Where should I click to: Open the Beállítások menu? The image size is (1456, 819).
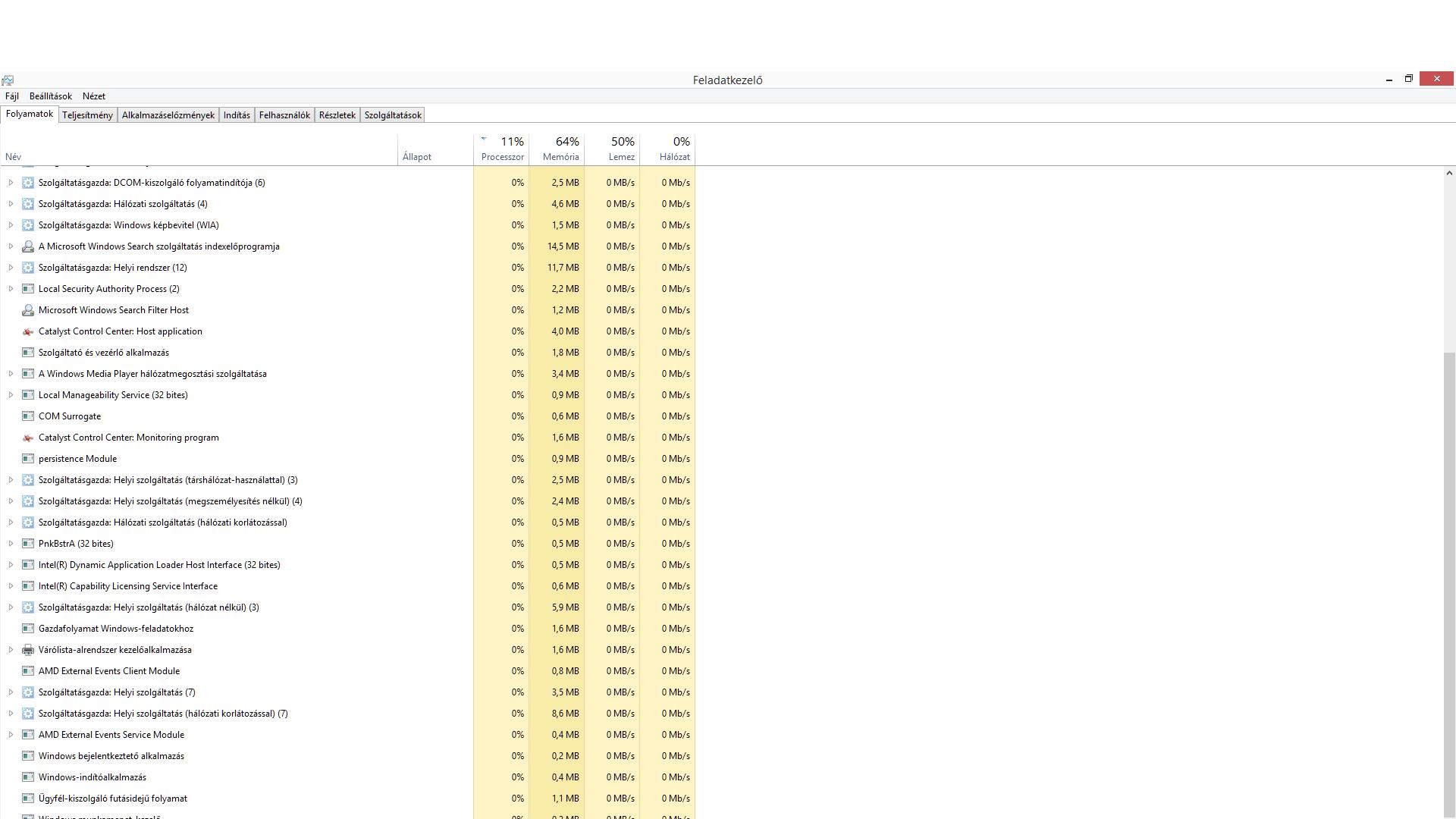pos(51,96)
